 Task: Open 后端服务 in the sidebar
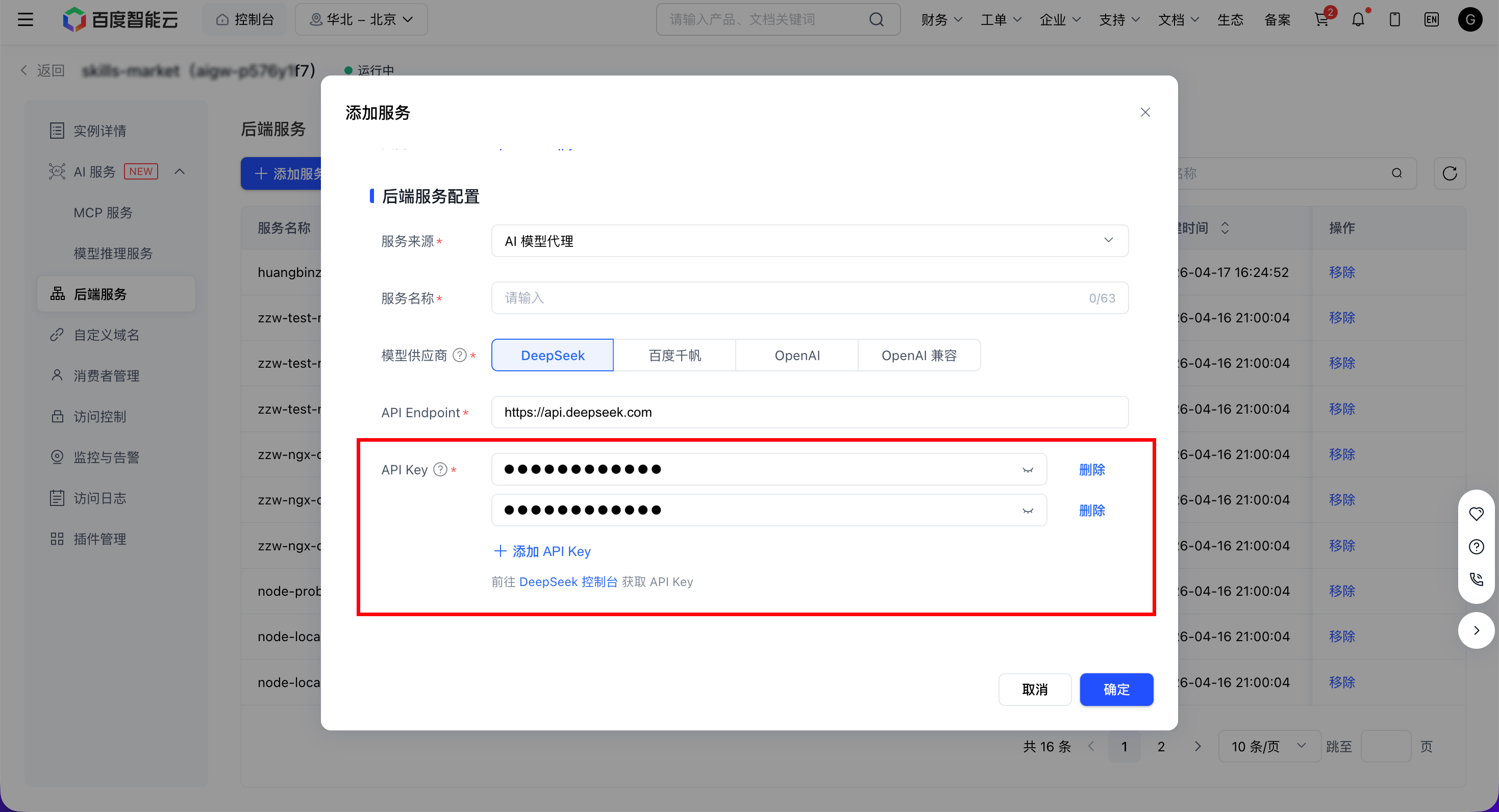pyautogui.click(x=116, y=294)
